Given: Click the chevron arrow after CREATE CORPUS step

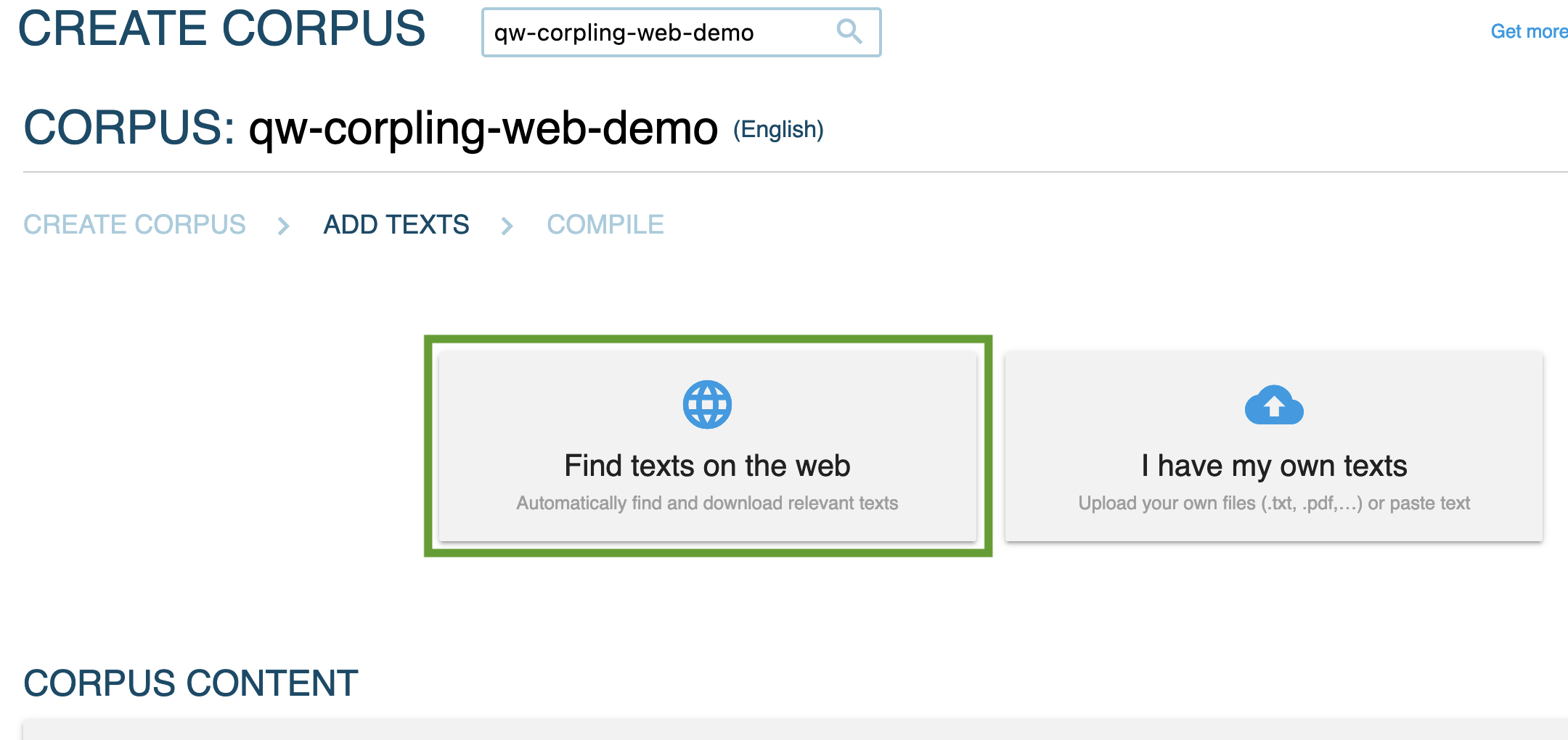Looking at the screenshot, I should point(284,226).
